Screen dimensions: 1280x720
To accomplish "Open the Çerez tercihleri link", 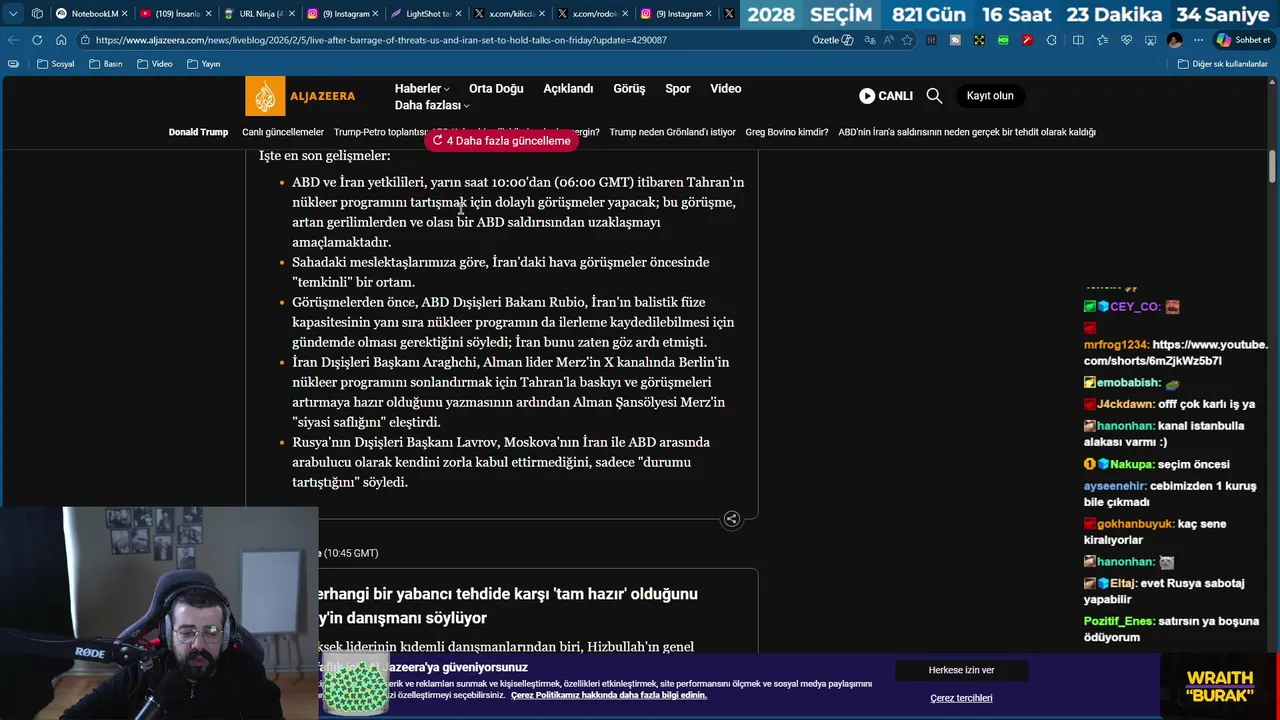I will coord(961,698).
